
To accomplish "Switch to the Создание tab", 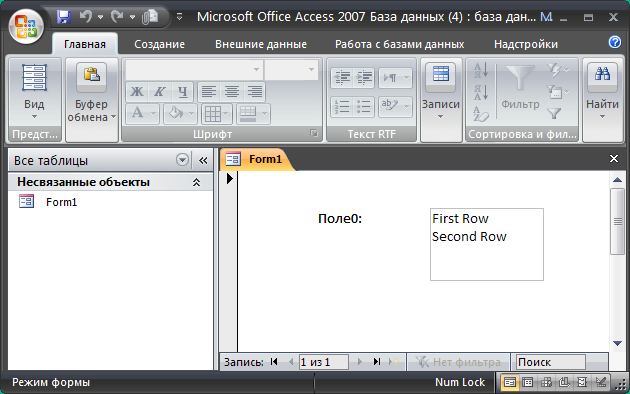I will point(159,44).
